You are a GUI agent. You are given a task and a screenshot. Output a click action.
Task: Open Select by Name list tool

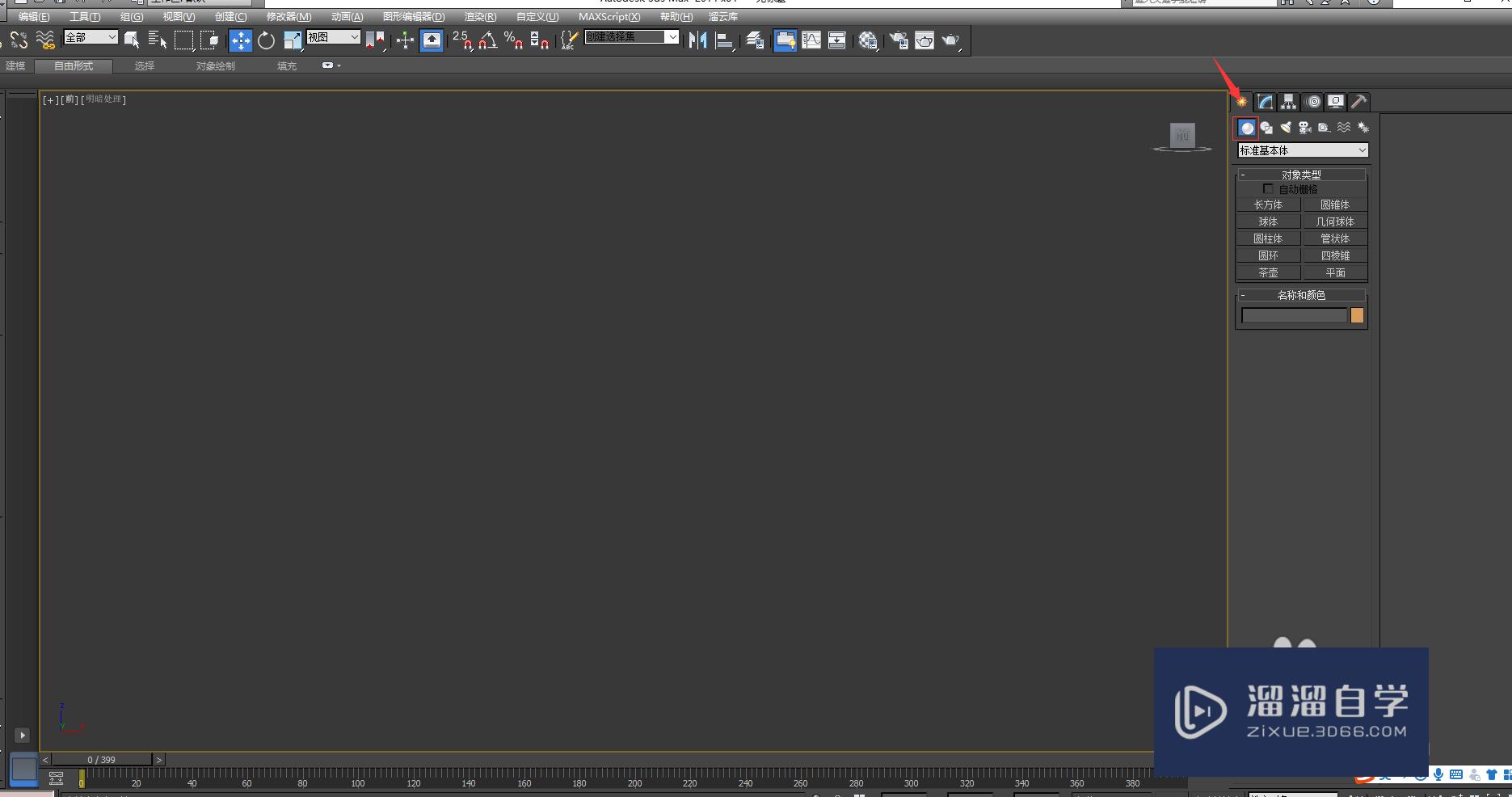point(158,40)
